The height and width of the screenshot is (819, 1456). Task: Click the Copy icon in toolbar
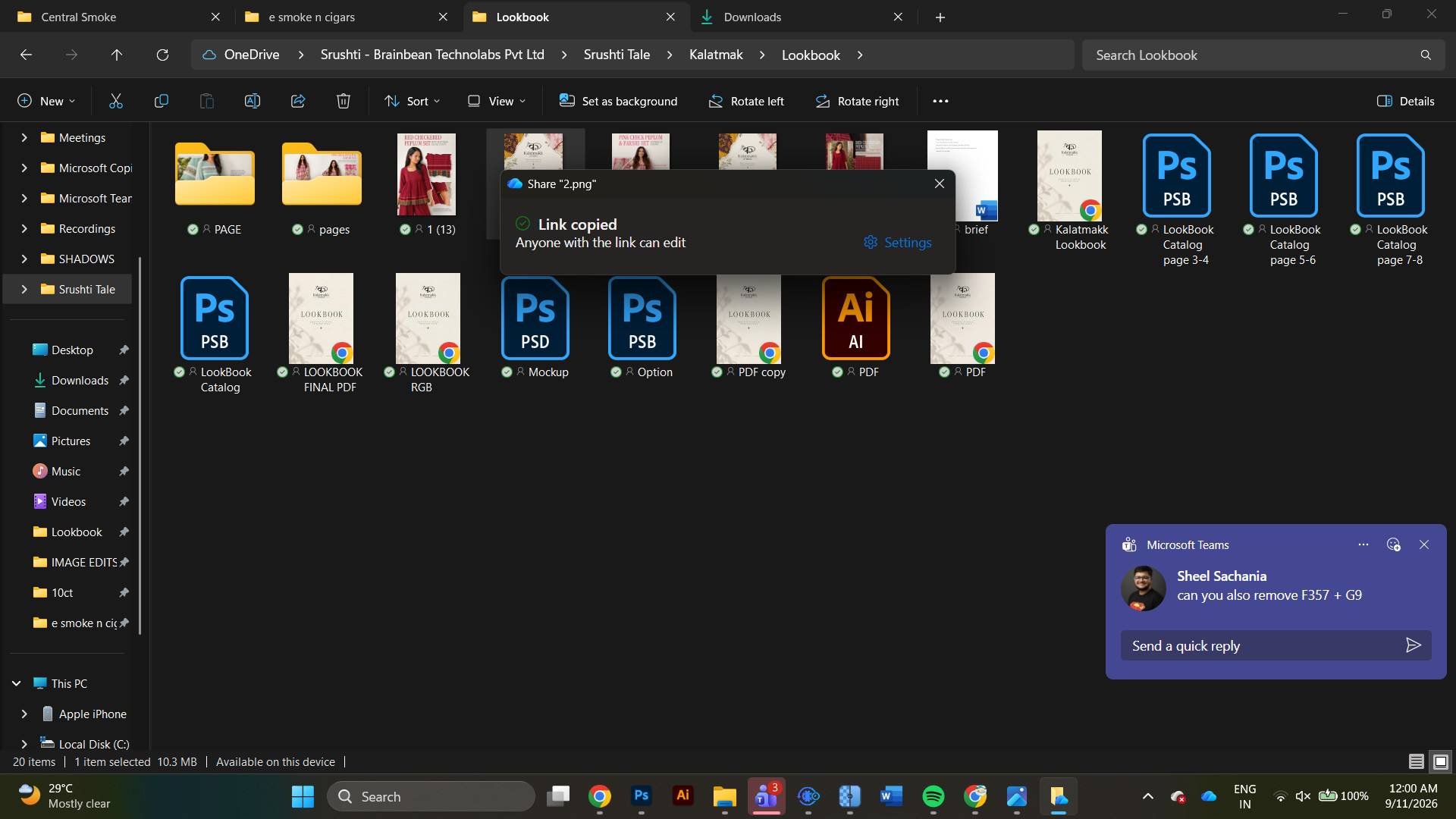click(161, 101)
